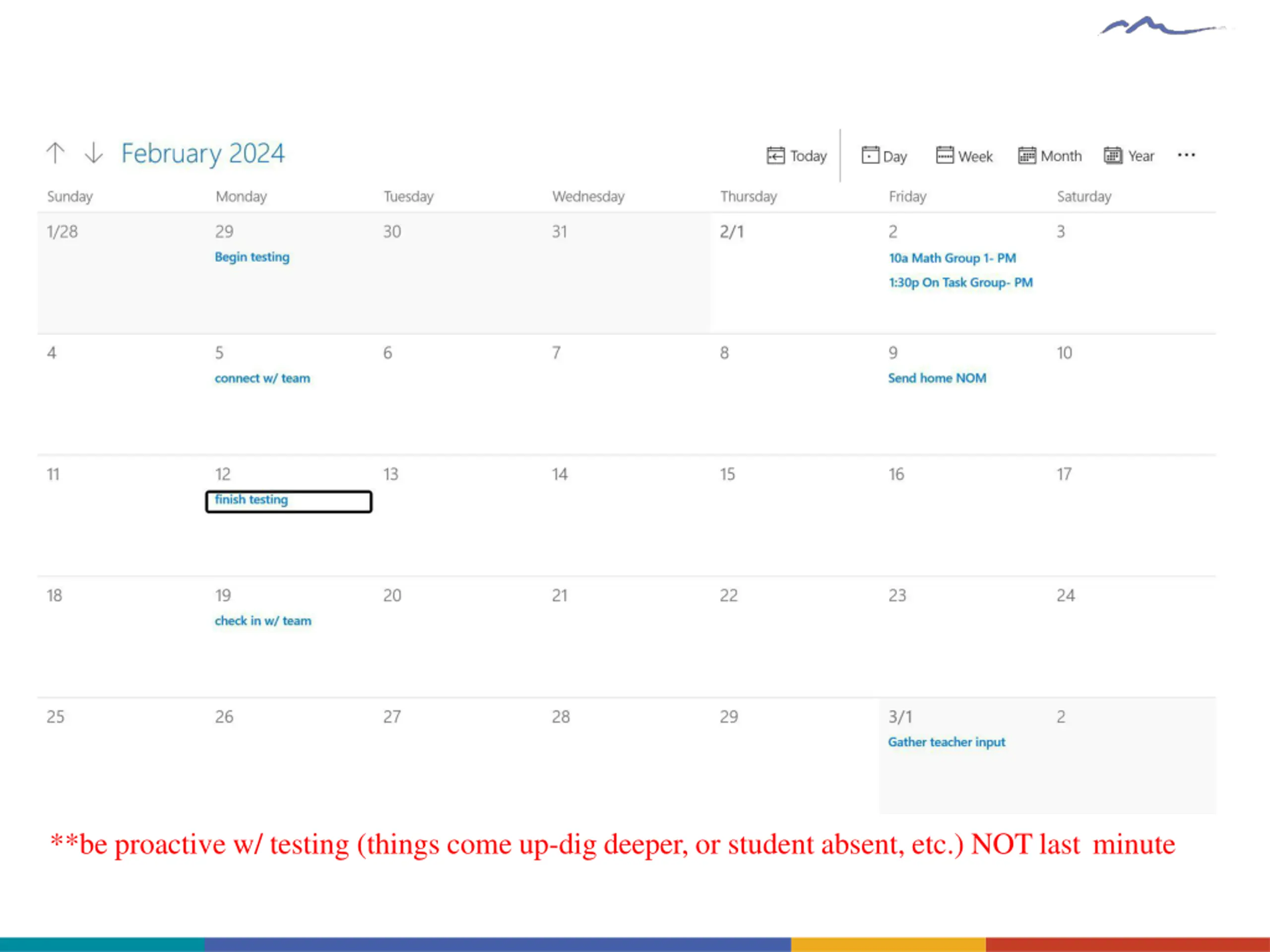Screen dimensions: 1270x952
Task: Select Sunday February 4
Action: 52,353
